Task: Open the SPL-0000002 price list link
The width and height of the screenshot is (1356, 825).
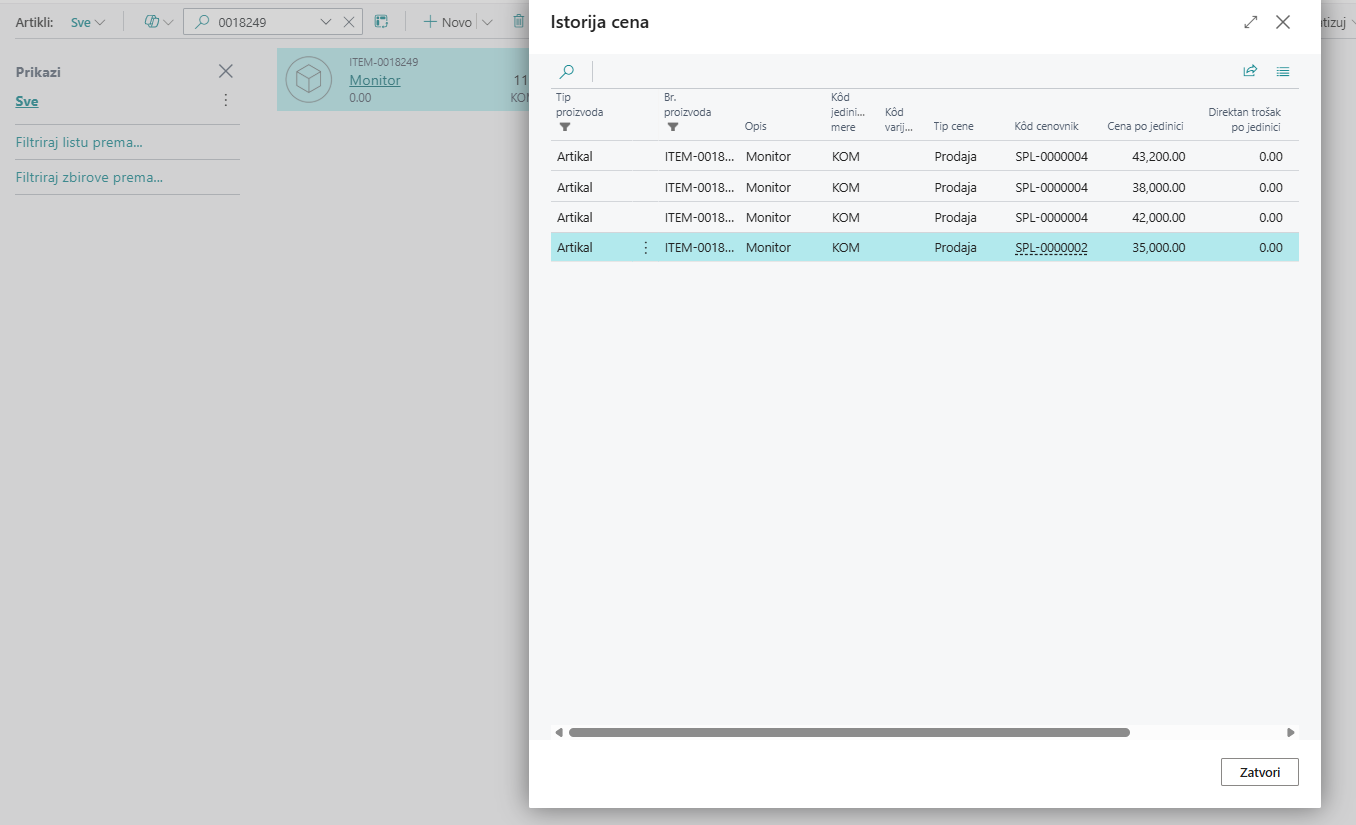Action: click(x=1051, y=248)
